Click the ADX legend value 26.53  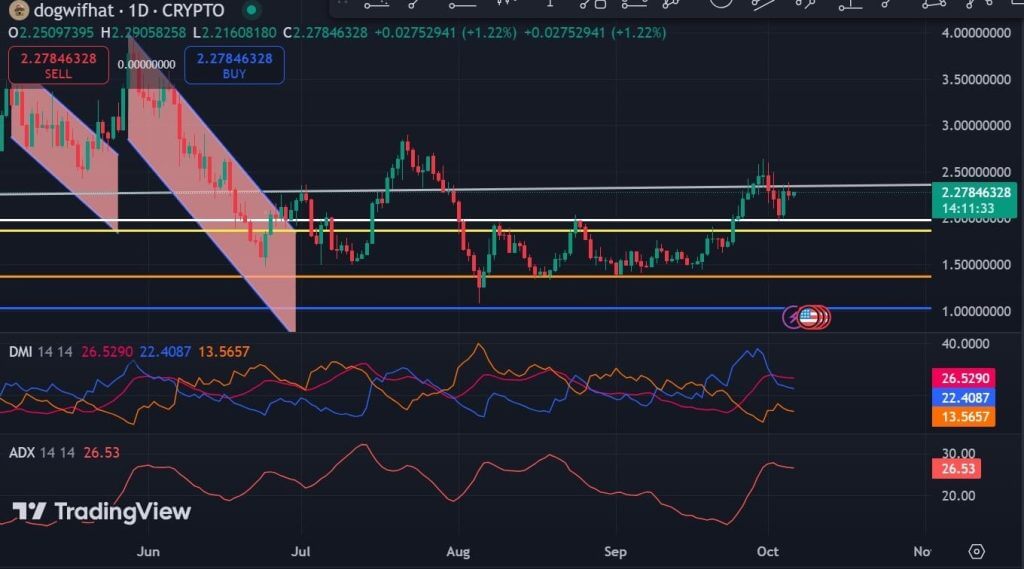click(102, 453)
